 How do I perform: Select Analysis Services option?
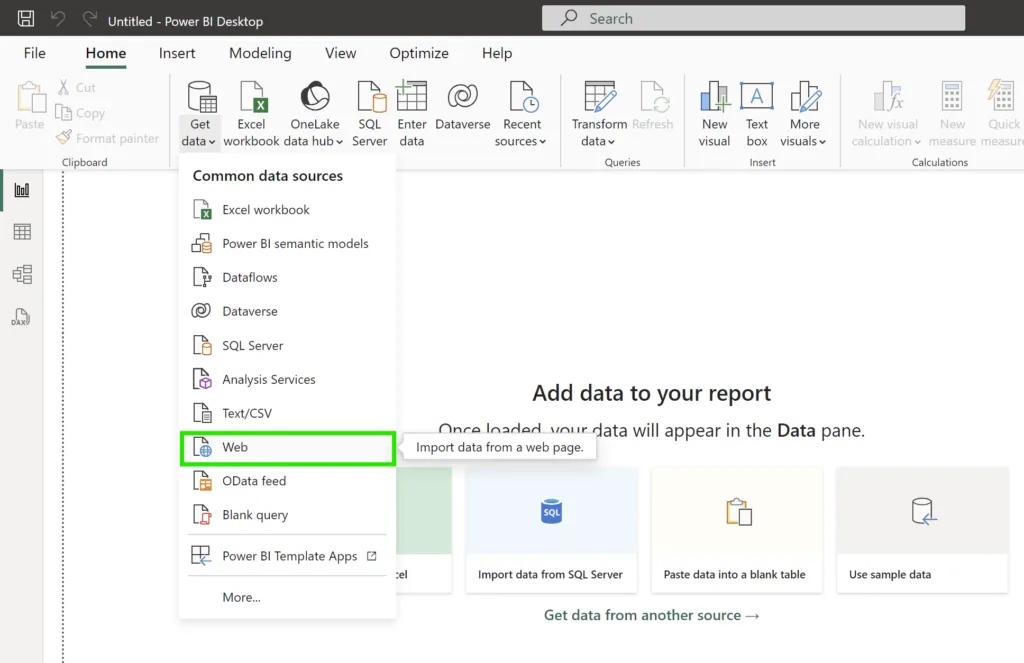[x=287, y=380]
